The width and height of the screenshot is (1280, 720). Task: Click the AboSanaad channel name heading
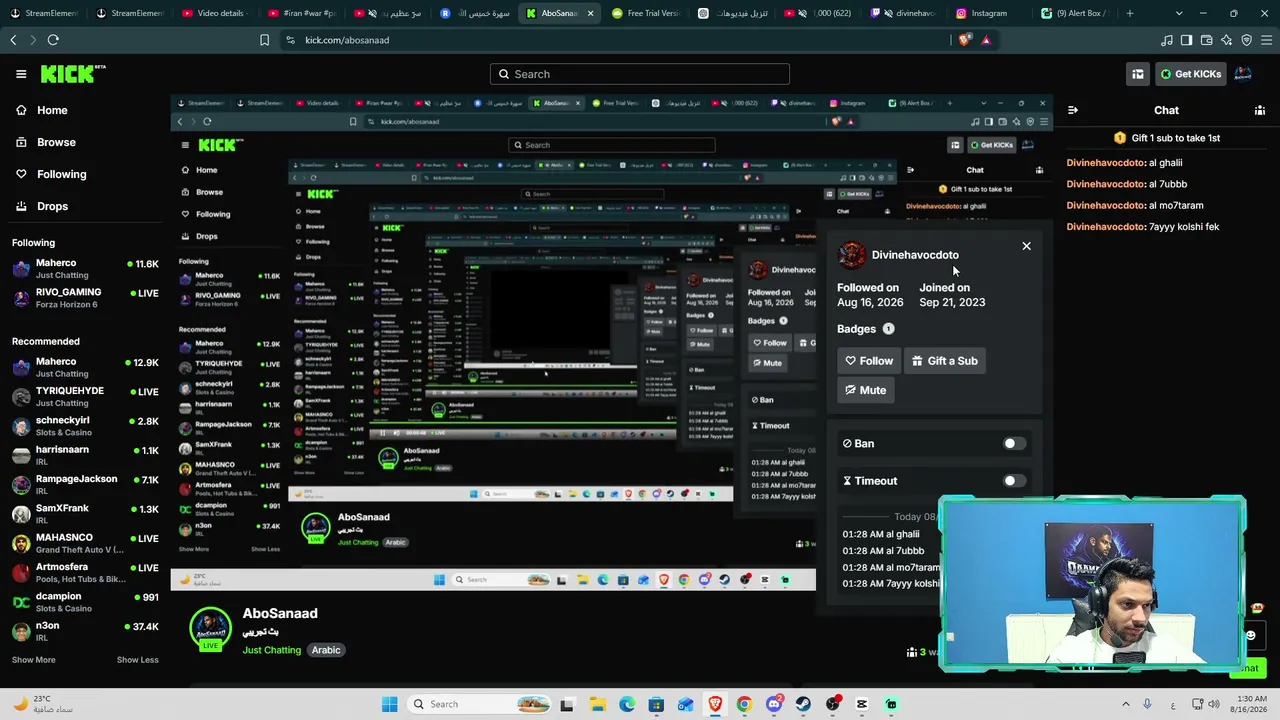280,613
